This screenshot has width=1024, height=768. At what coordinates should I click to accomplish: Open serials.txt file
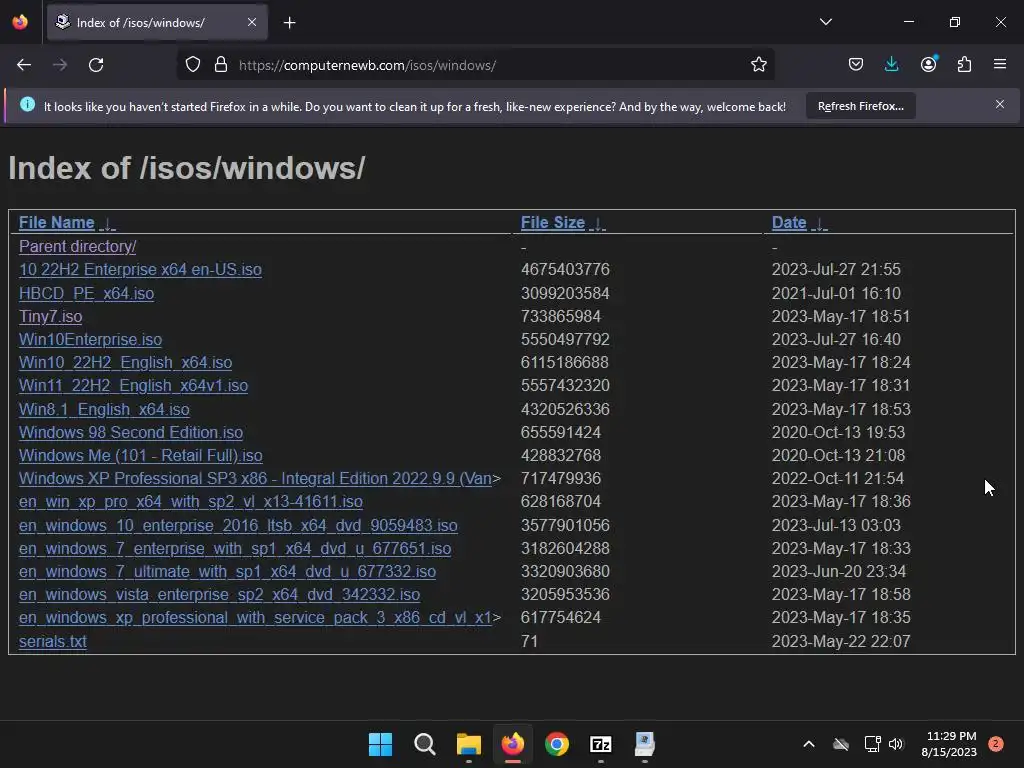point(53,641)
